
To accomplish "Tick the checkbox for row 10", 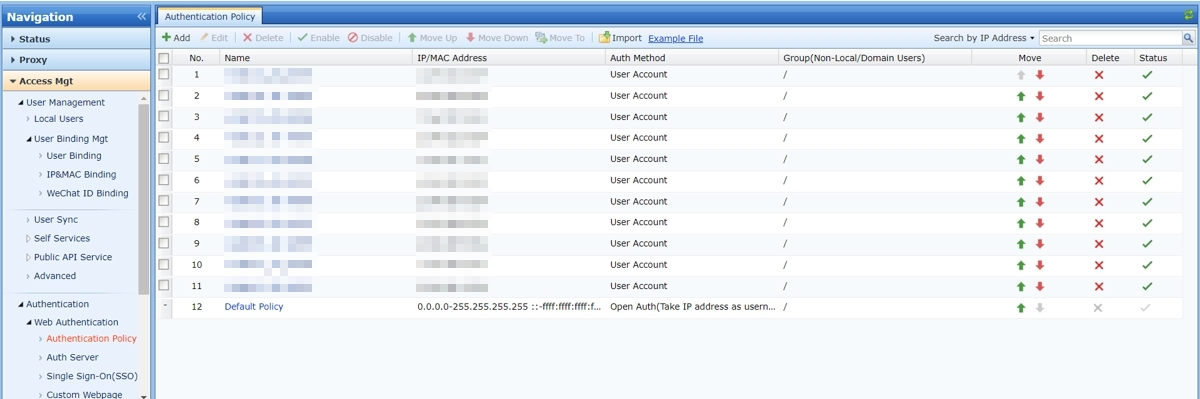I will coord(164,264).
